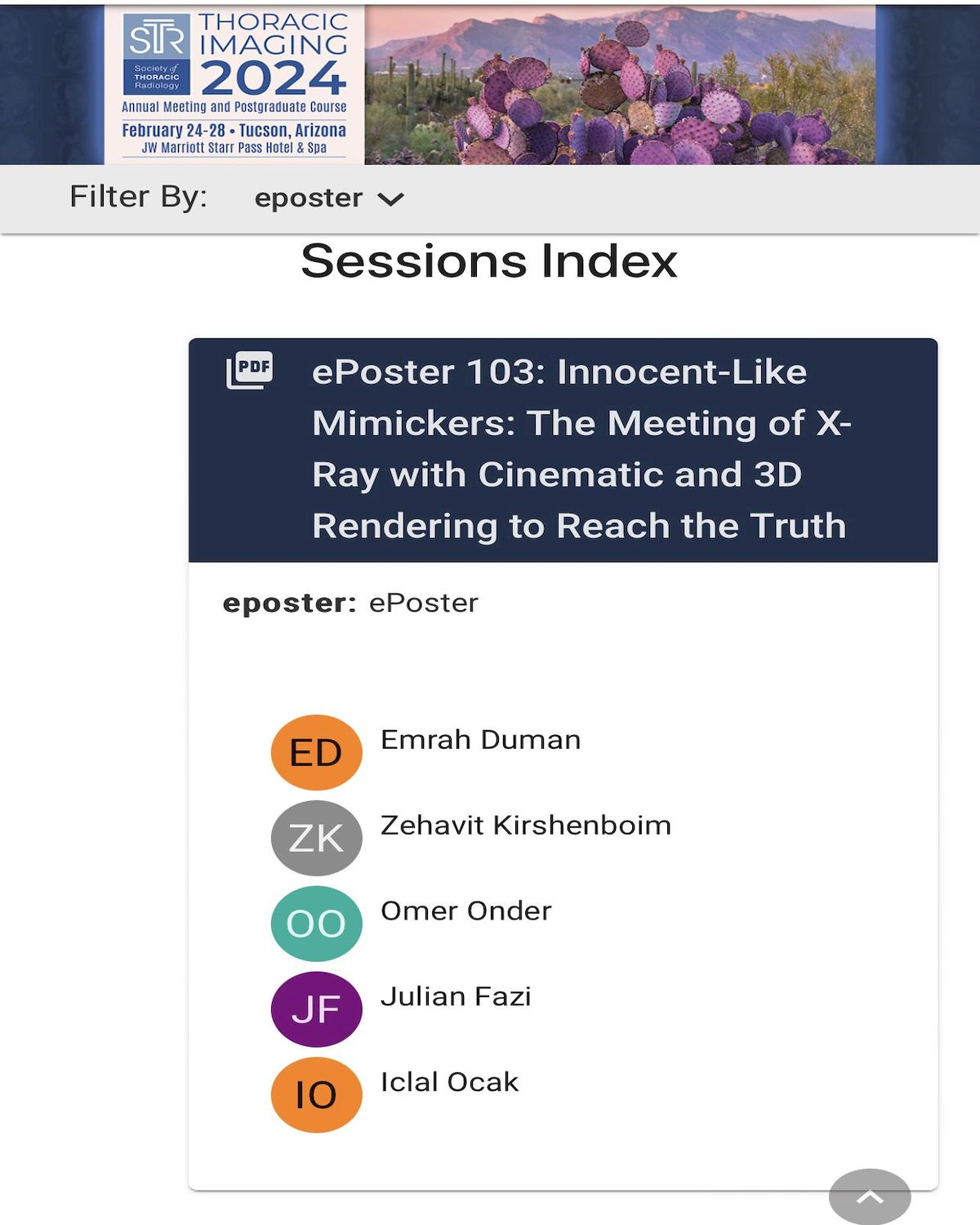Select author Iclal Ocak

(449, 1083)
